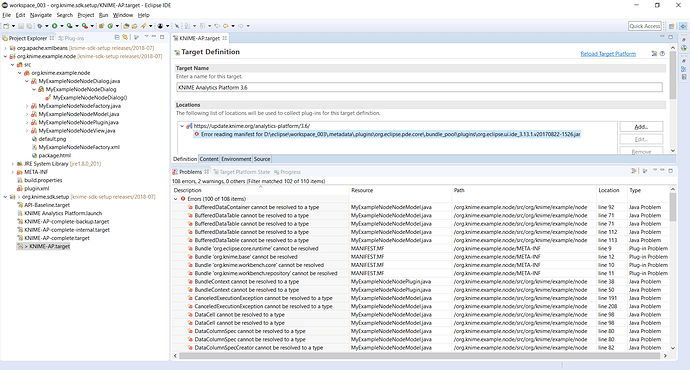Maximize the Problems view panel
This screenshot has width=690, height=370.
671,170
